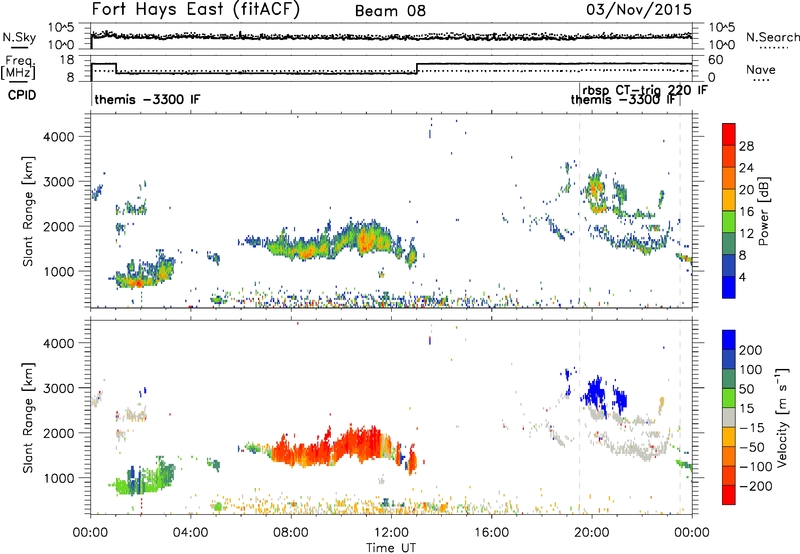This screenshot has width=800, height=554.
Task: Click the '50' velocity colorbar label
Action: [x=746, y=389]
